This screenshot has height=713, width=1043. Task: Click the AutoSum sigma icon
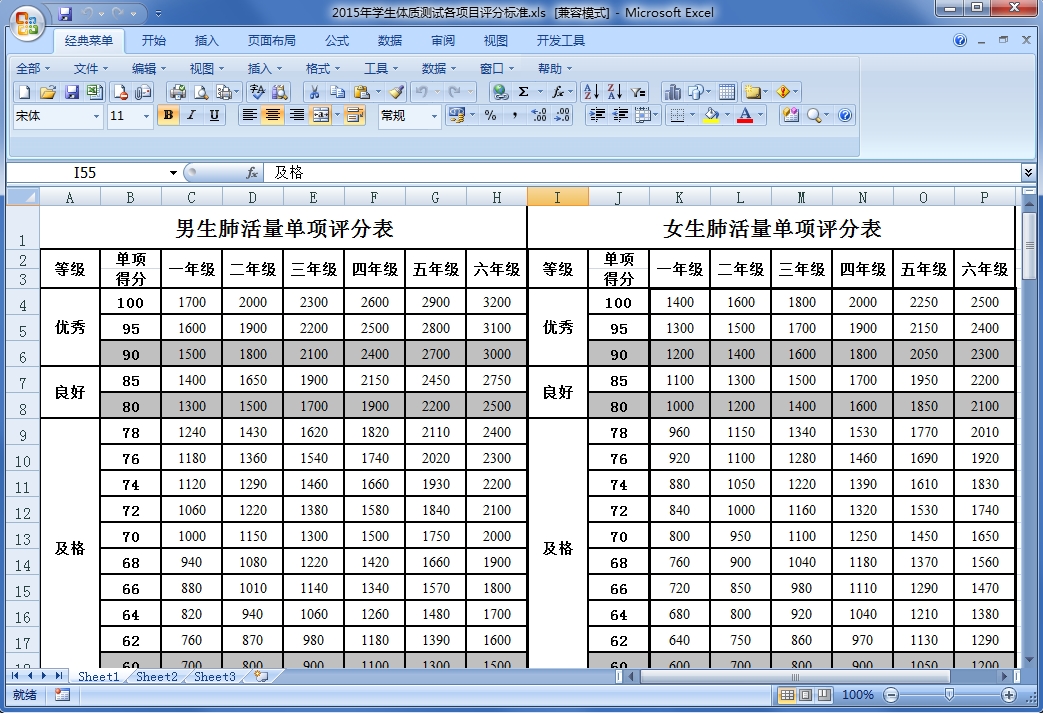[523, 92]
